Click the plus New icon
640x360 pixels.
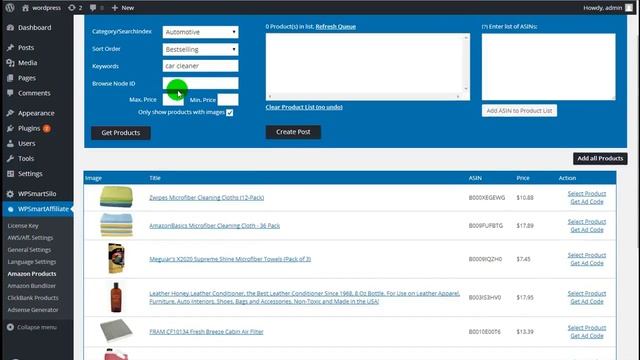[115, 8]
